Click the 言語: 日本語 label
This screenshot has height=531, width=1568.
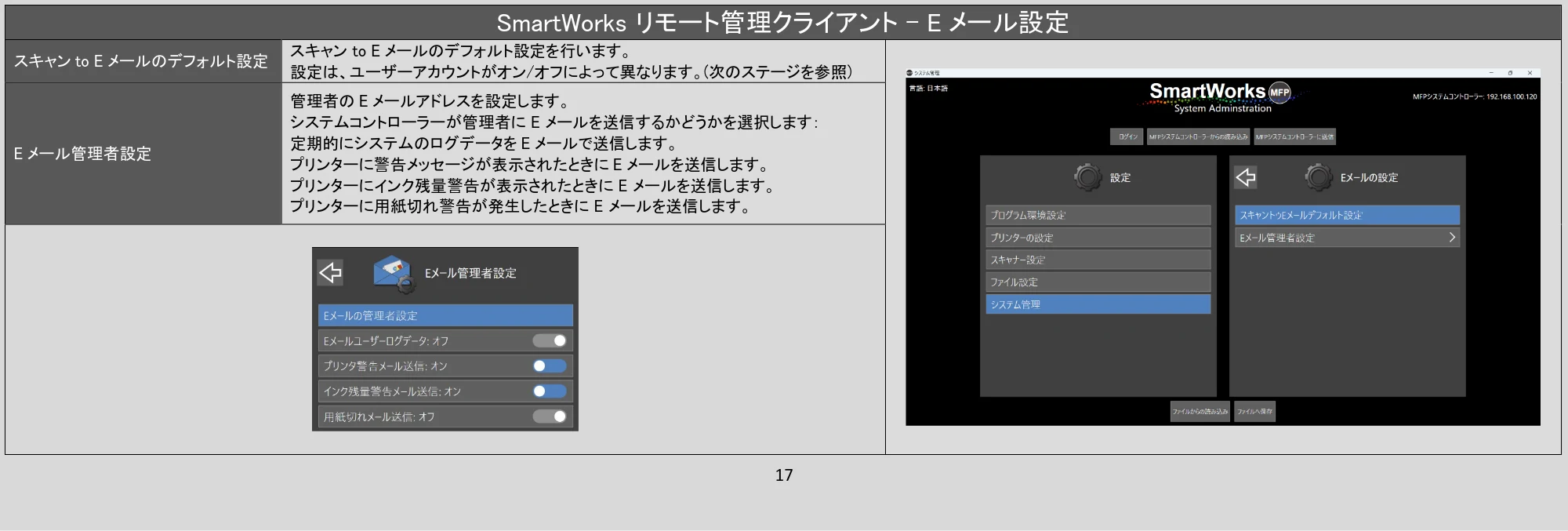tap(928, 89)
